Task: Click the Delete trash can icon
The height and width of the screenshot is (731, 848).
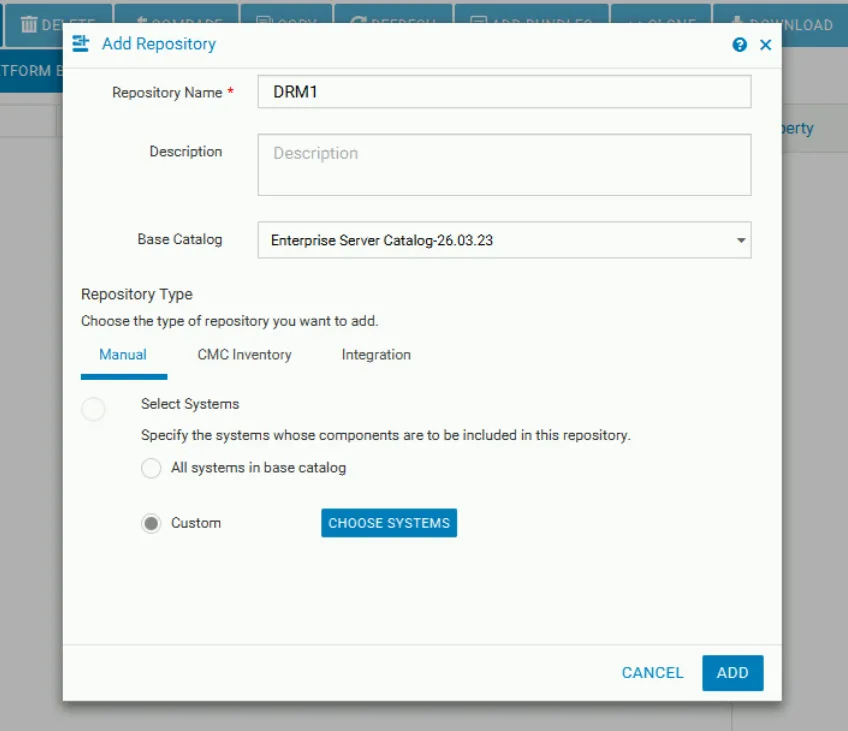Action: click(29, 24)
